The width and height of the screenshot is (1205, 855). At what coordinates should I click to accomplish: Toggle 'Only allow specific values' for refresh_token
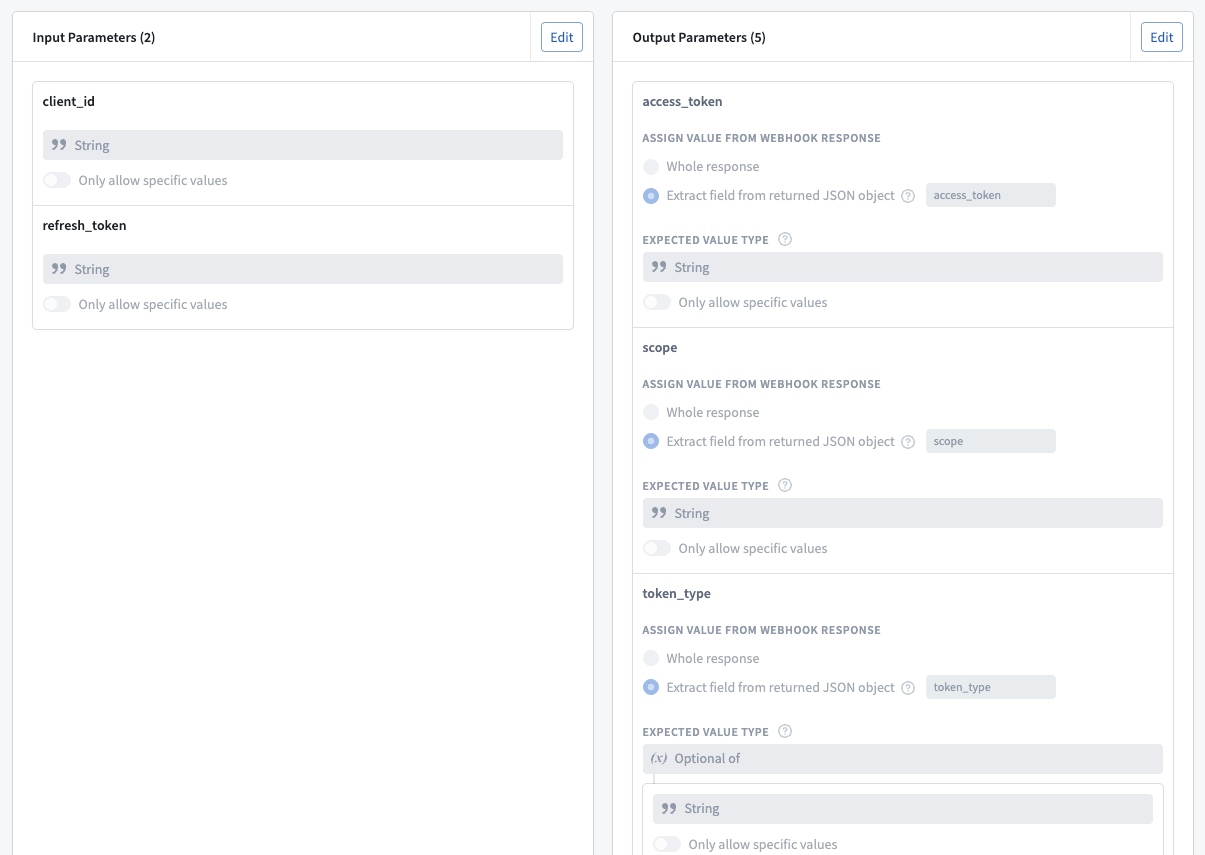click(x=57, y=304)
